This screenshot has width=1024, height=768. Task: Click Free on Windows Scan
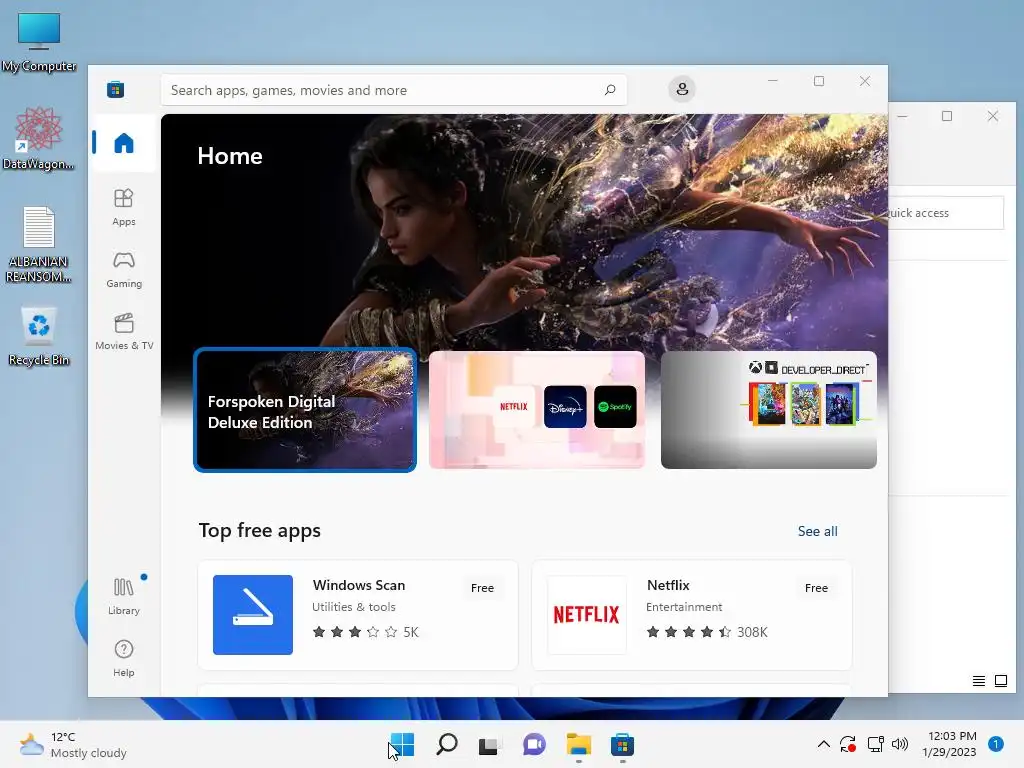tap(482, 588)
